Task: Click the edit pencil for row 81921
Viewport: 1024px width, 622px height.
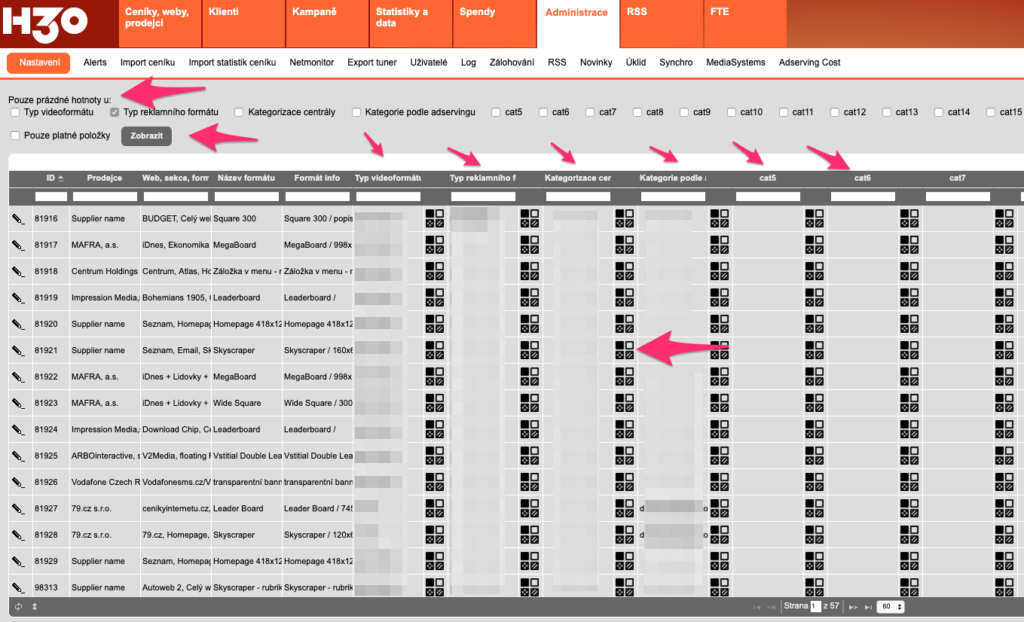Action: [18, 350]
